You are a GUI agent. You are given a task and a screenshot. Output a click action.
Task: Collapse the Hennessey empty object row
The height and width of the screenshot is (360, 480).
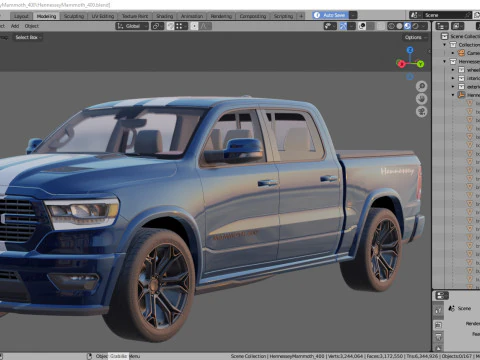(453, 95)
